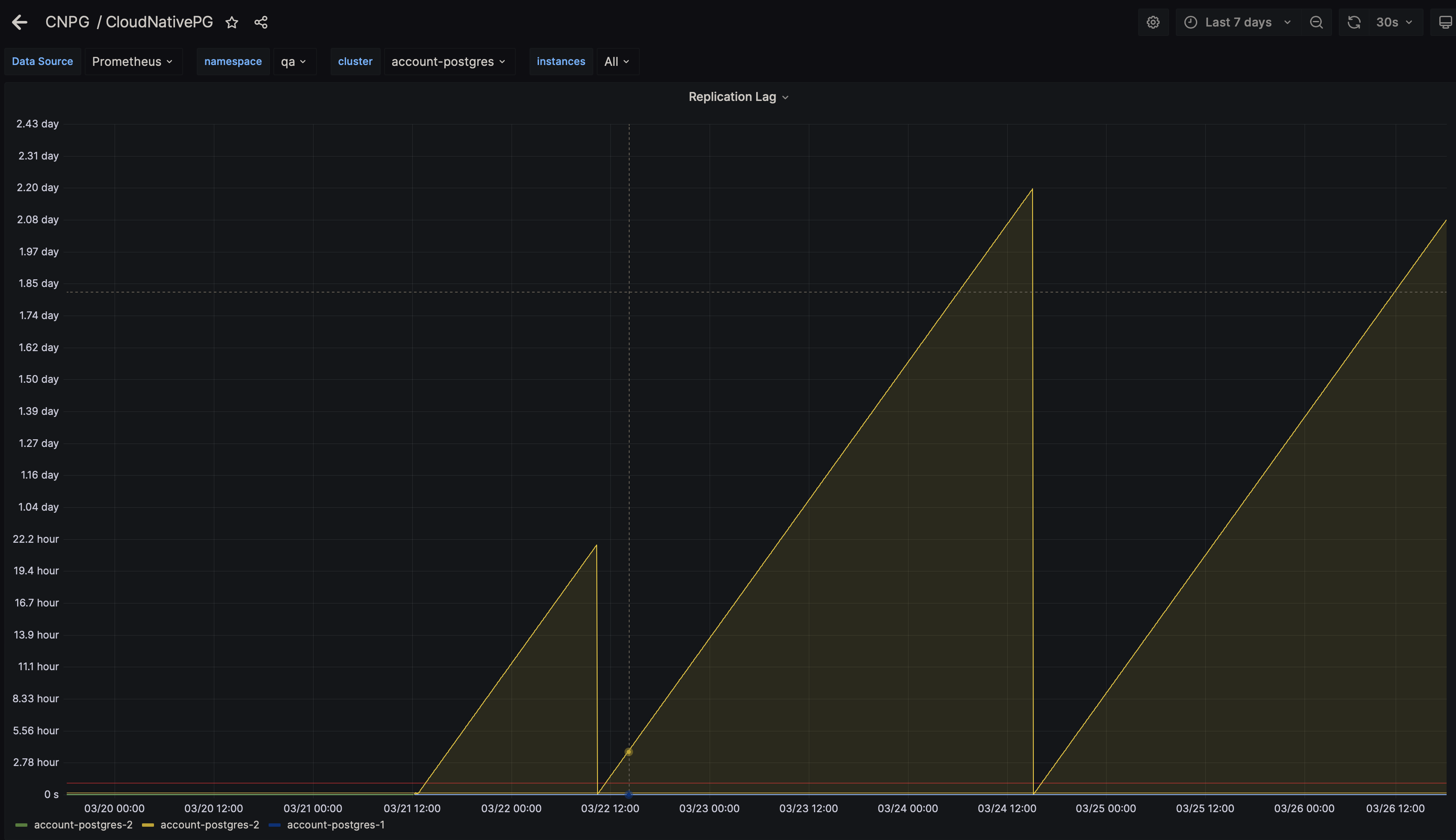Open the share dashboard icon
Viewport: 1456px width, 840px height.
261,23
